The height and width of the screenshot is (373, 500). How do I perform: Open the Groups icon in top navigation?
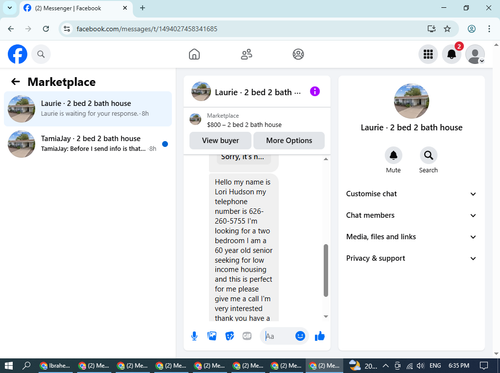[x=298, y=54]
